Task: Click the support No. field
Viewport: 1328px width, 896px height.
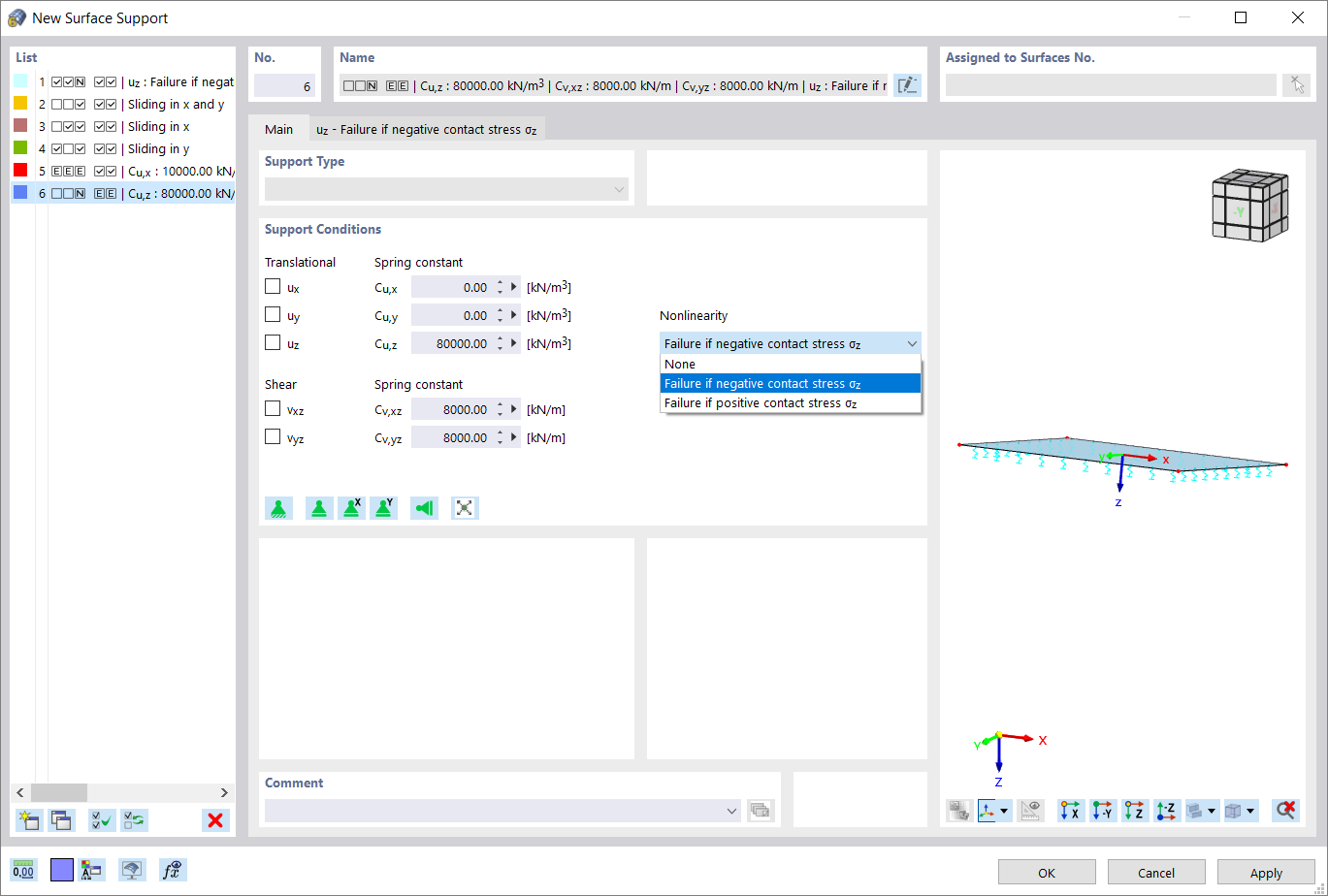Action: pyautogui.click(x=284, y=85)
